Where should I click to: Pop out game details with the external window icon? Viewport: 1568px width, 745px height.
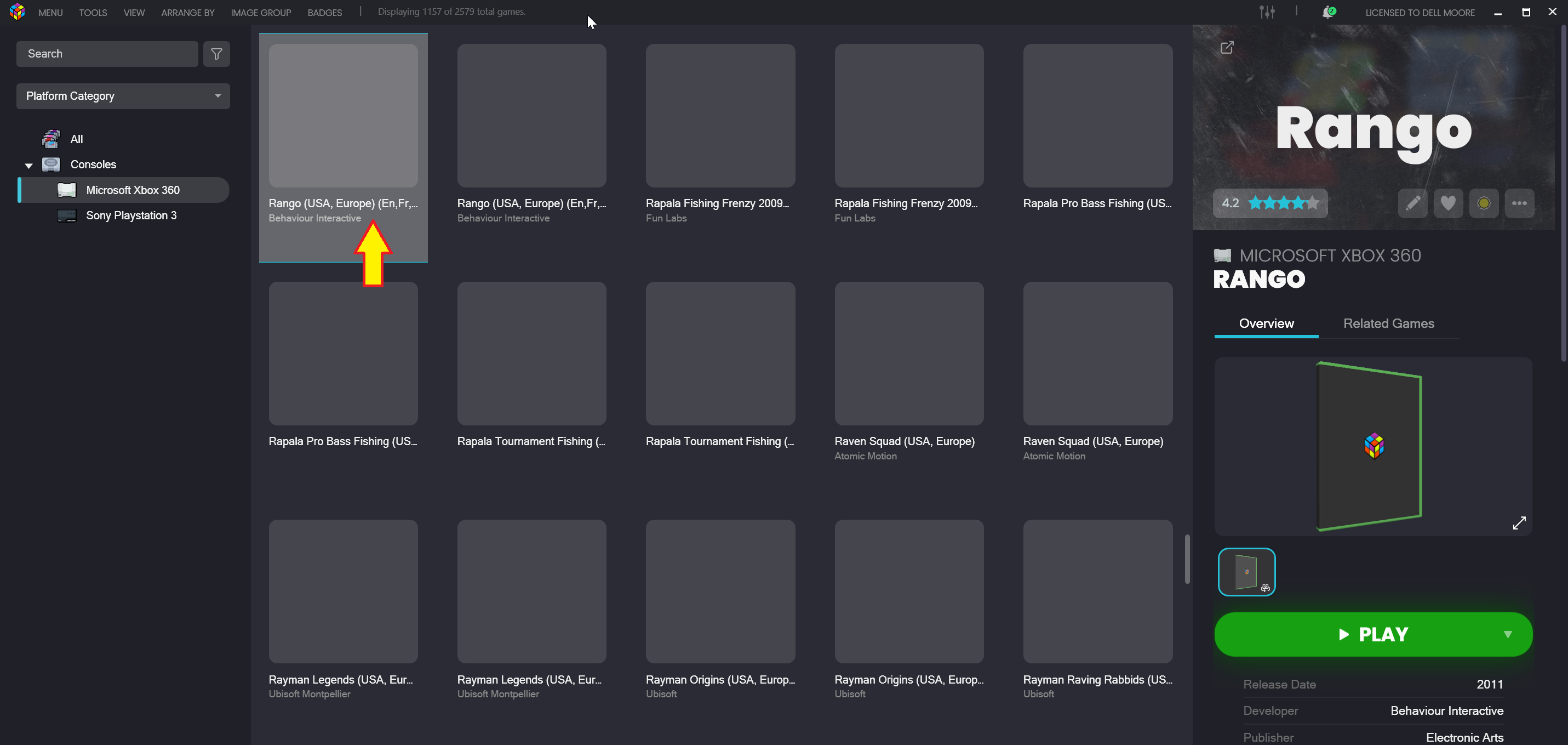pos(1227,47)
